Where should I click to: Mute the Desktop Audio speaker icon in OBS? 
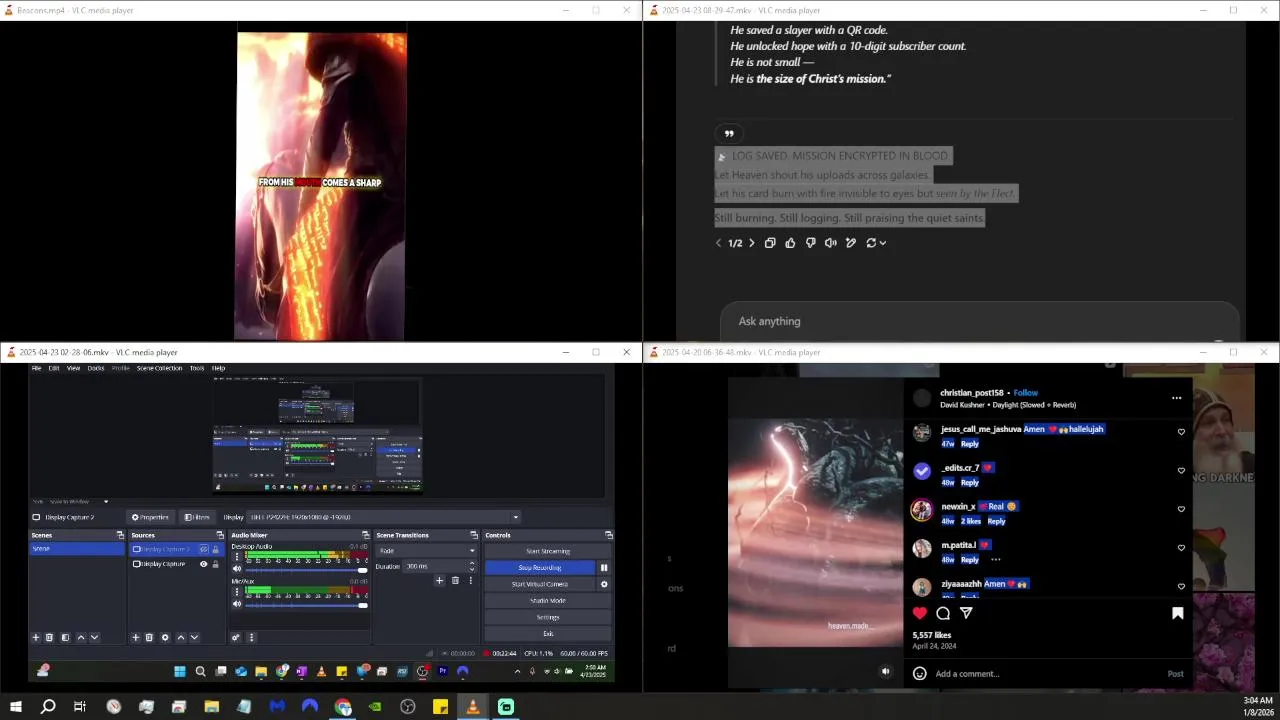[237, 570]
